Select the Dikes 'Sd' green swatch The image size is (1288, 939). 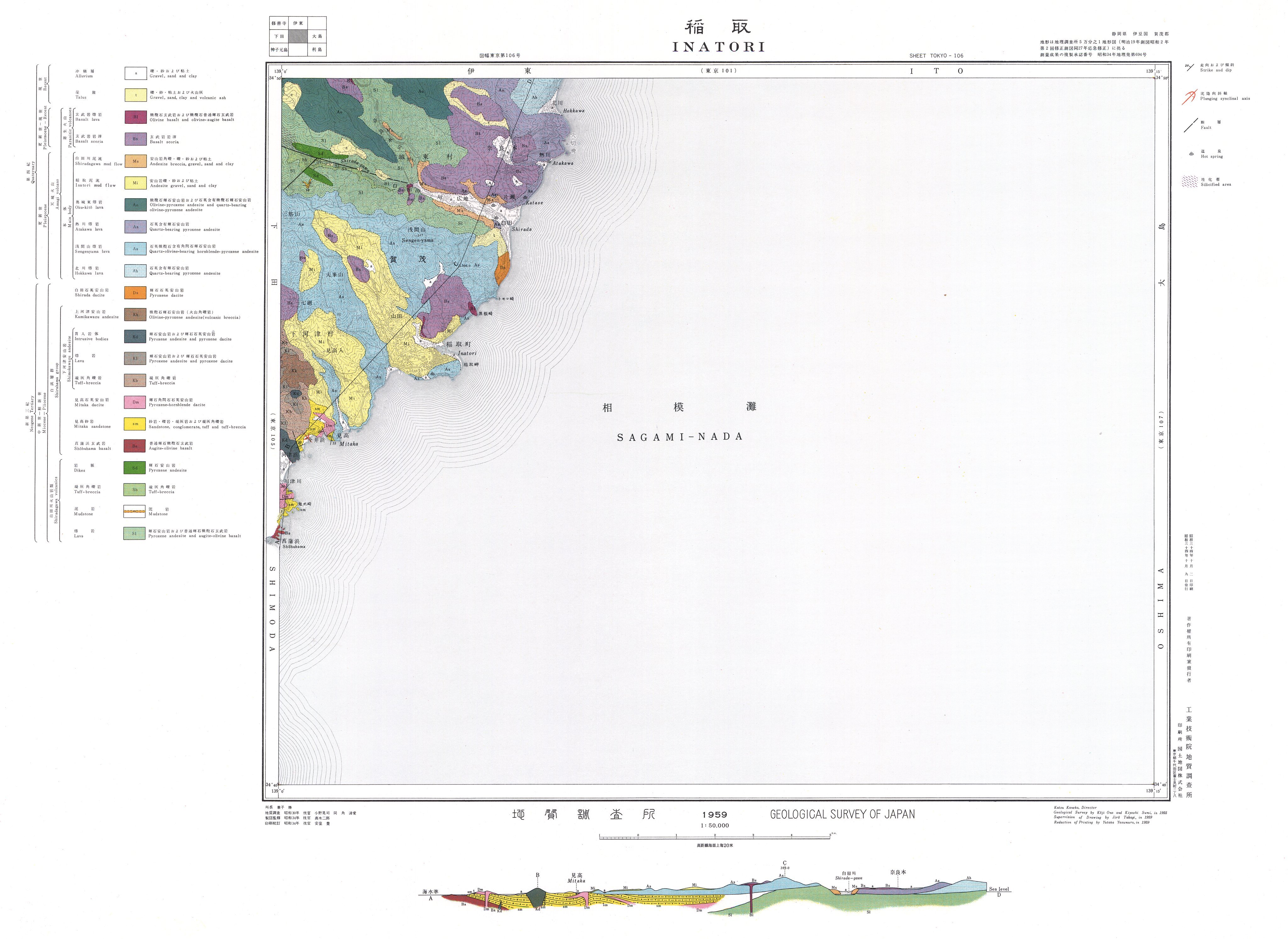135,468
